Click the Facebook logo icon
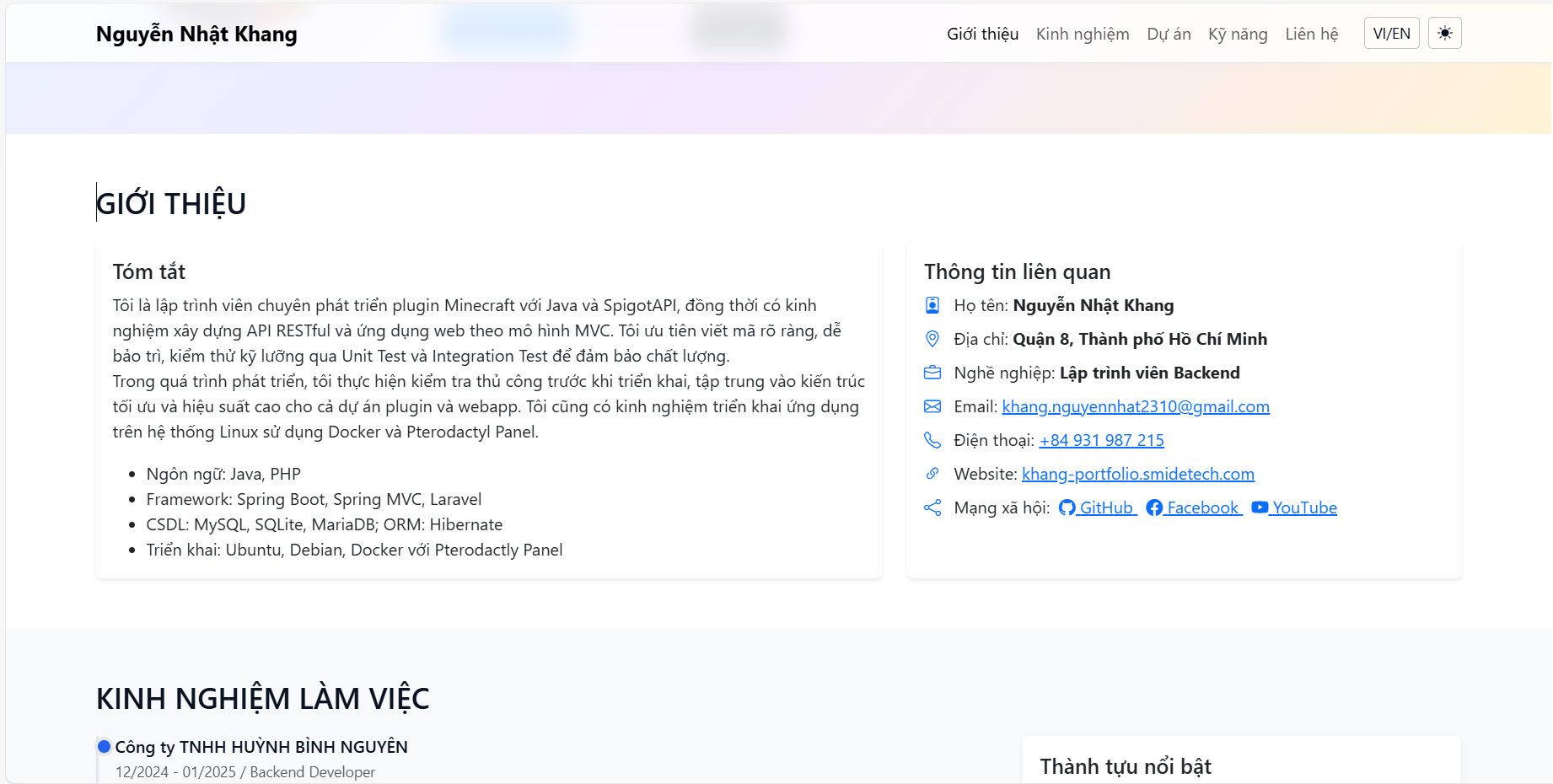The image size is (1553, 784). click(x=1154, y=507)
